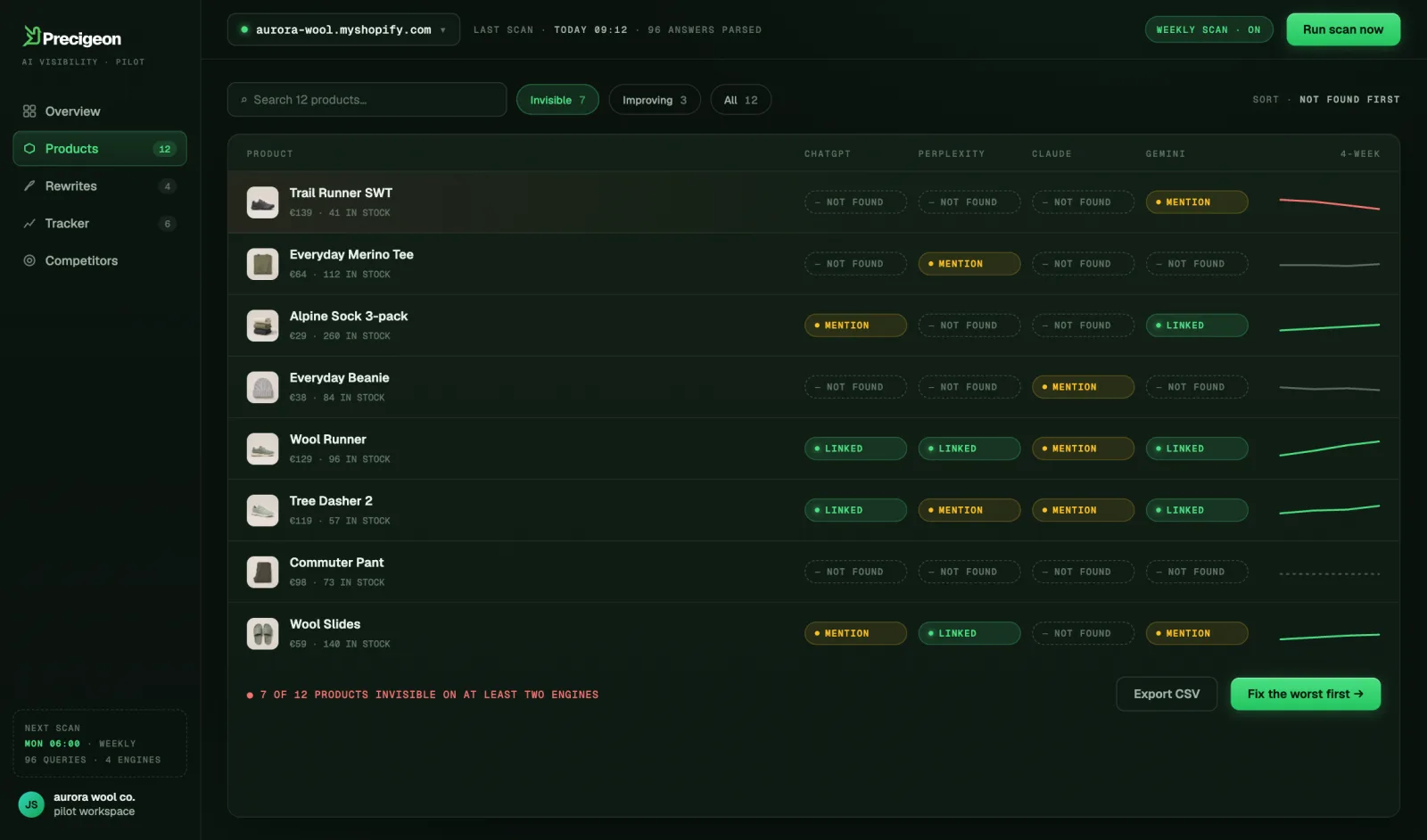Click Alpine Sock 3-pack ChatGPT Mention badge
Viewport: 1427px width, 840px height.
(x=855, y=325)
